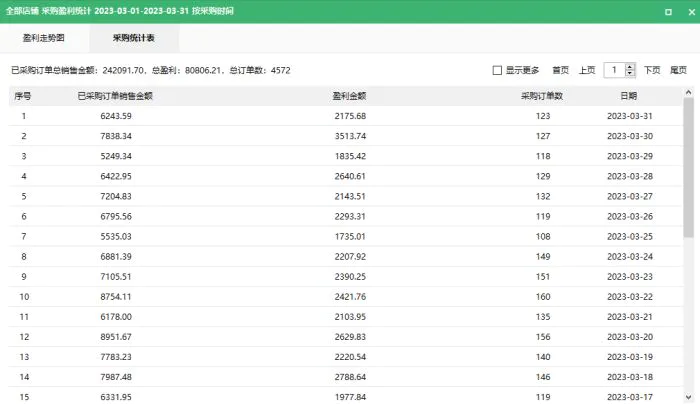Select sales amount cell 7838.34
This screenshot has width=700, height=405.
pyautogui.click(x=116, y=136)
